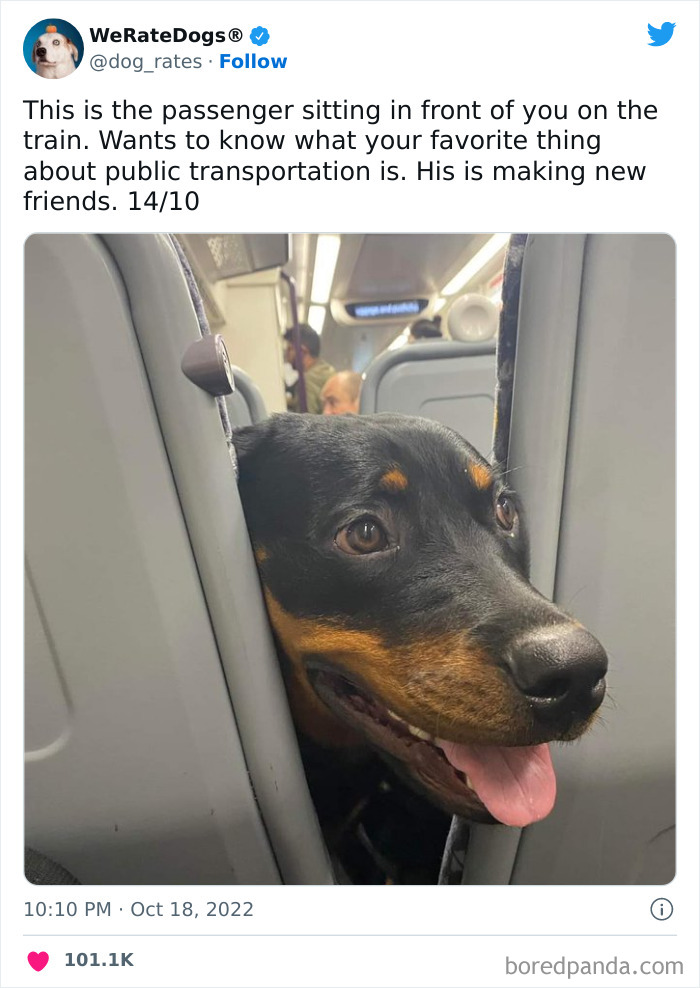Click the dog's nose in the photo
The width and height of the screenshot is (700, 988).
coord(558,668)
